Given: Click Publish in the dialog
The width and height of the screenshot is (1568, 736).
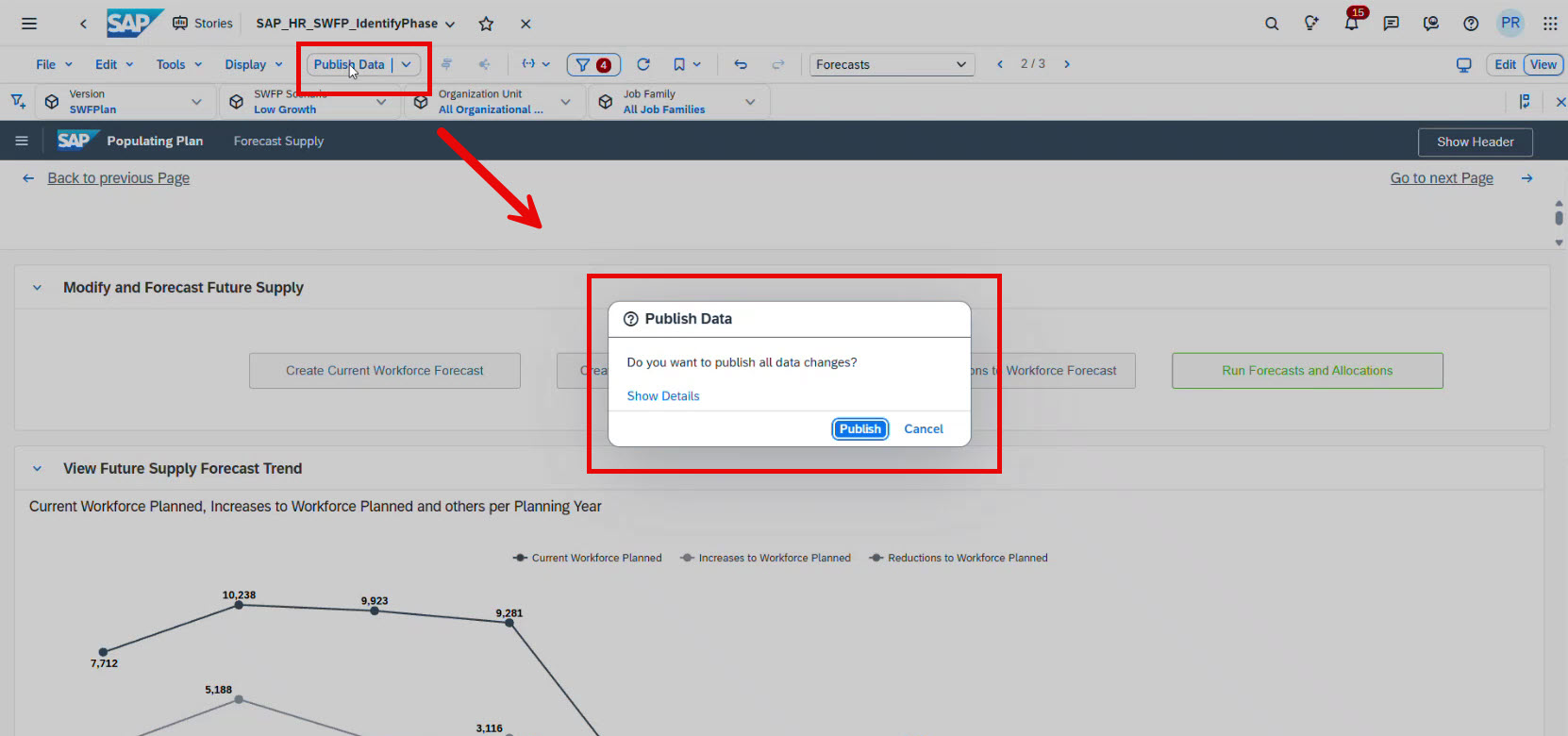Looking at the screenshot, I should click(859, 428).
